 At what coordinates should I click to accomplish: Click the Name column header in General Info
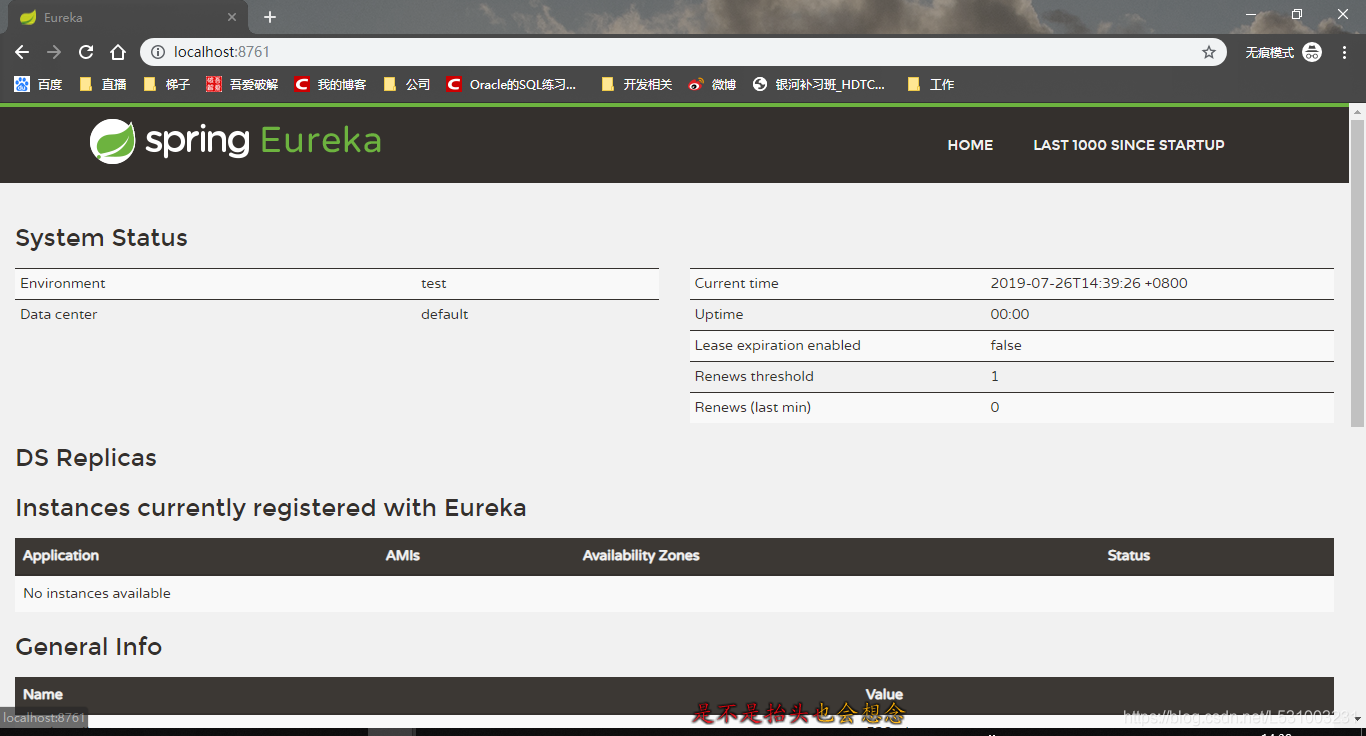pos(43,695)
